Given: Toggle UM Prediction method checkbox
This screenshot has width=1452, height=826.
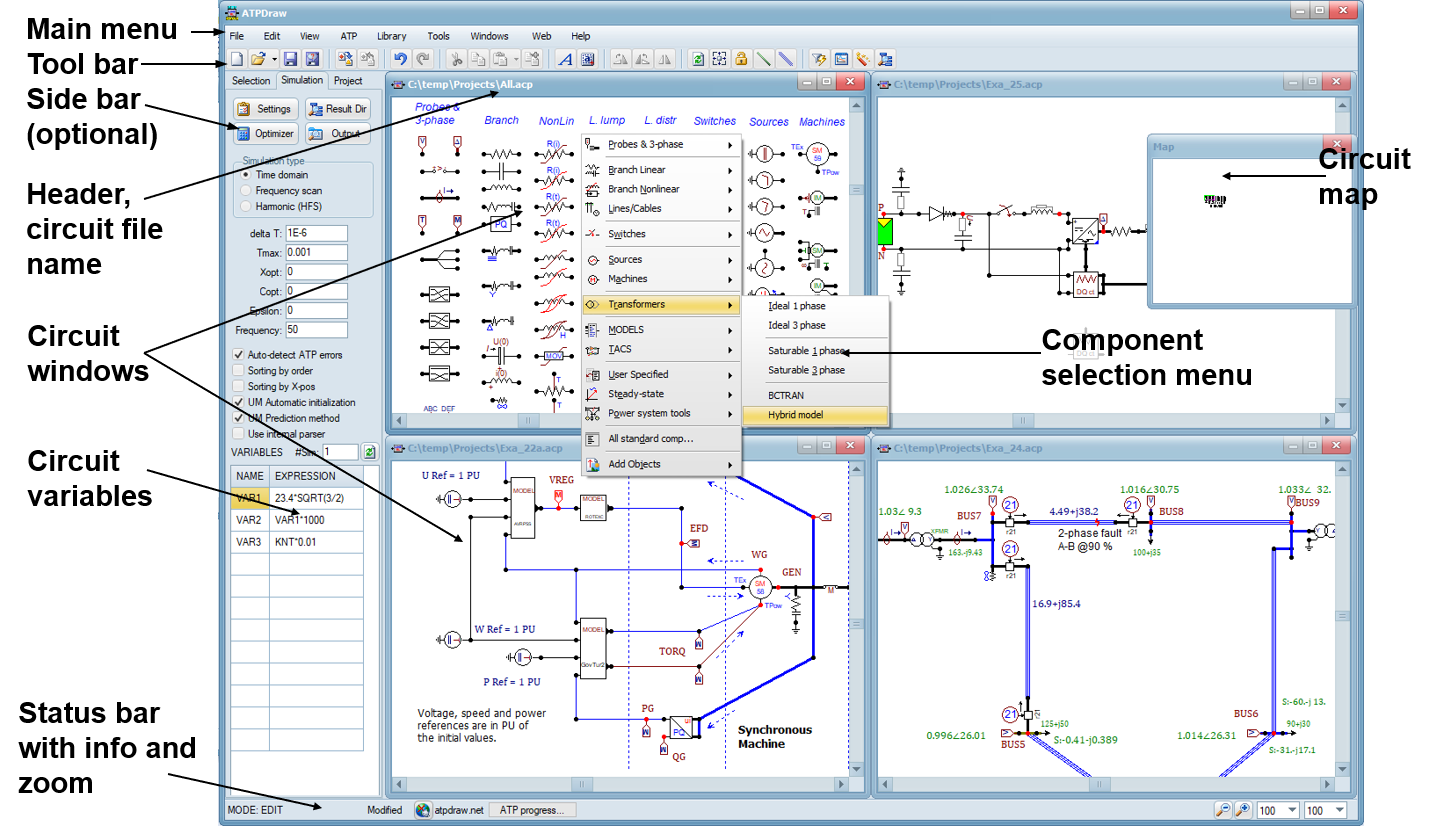Looking at the screenshot, I should (x=238, y=418).
